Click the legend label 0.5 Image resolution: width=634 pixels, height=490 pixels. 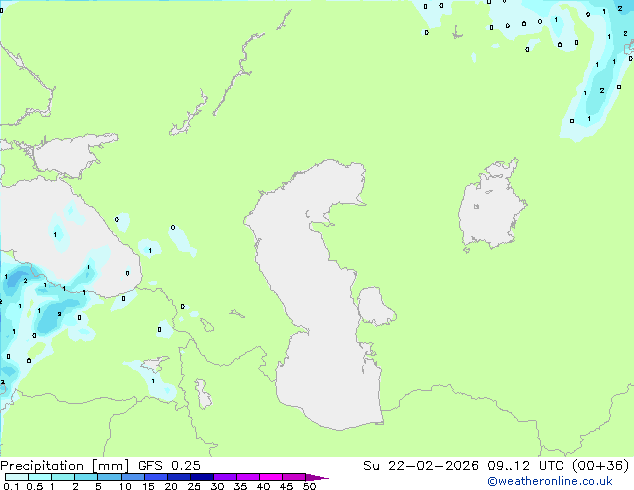(x=34, y=486)
